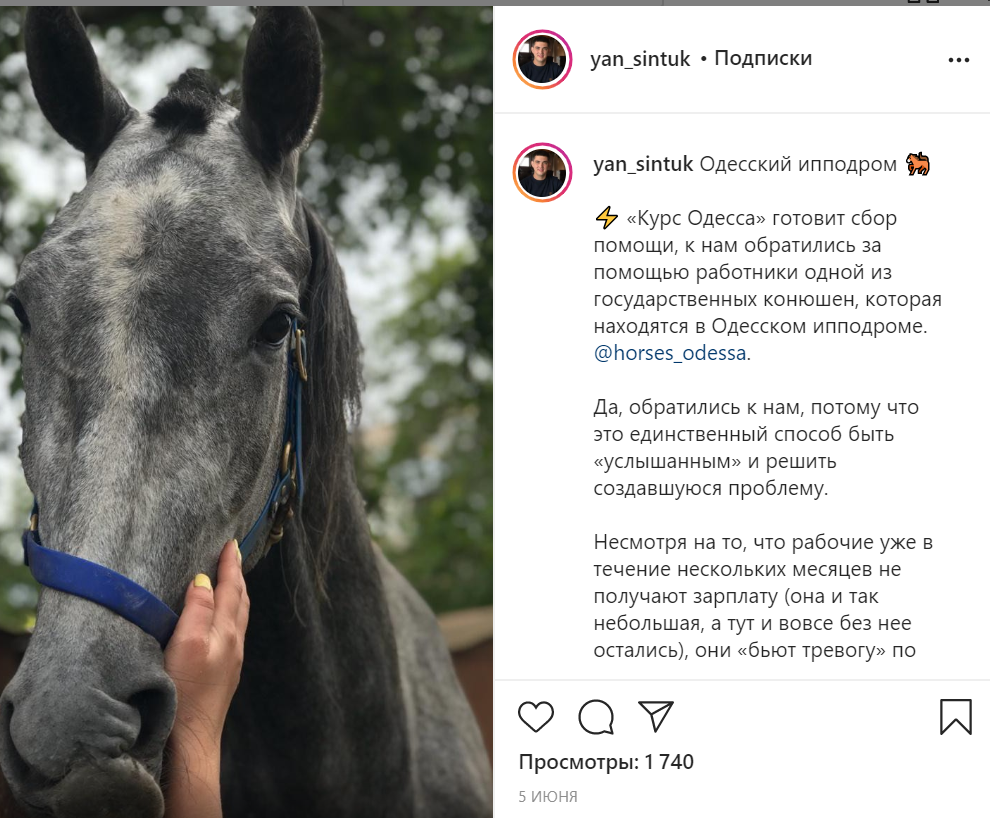Viewport: 990px width, 818px height.
Task: Open comments with the speech bubble icon
Action: (596, 717)
